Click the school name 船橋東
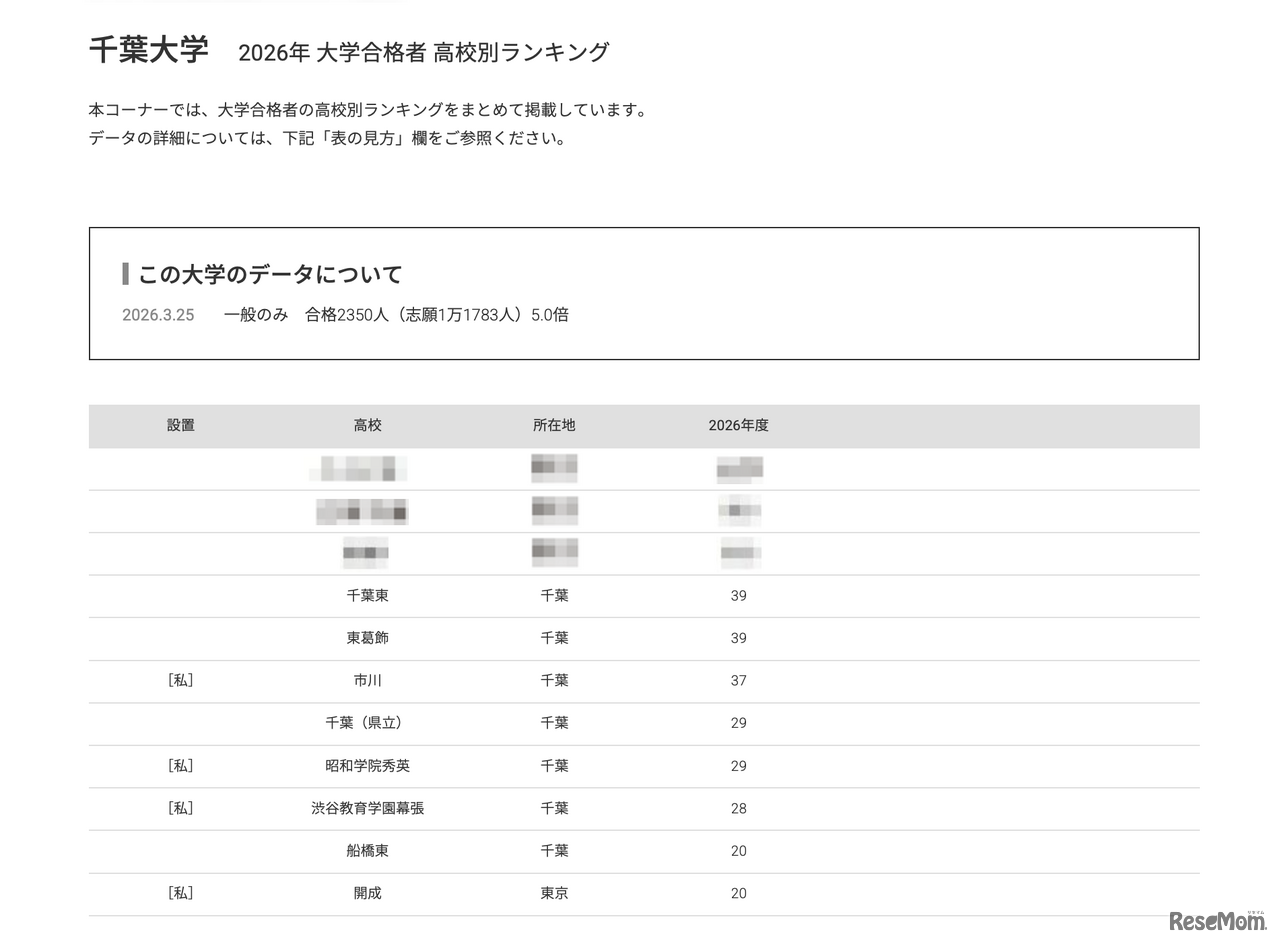Viewport: 1280px width, 944px height. [368, 851]
